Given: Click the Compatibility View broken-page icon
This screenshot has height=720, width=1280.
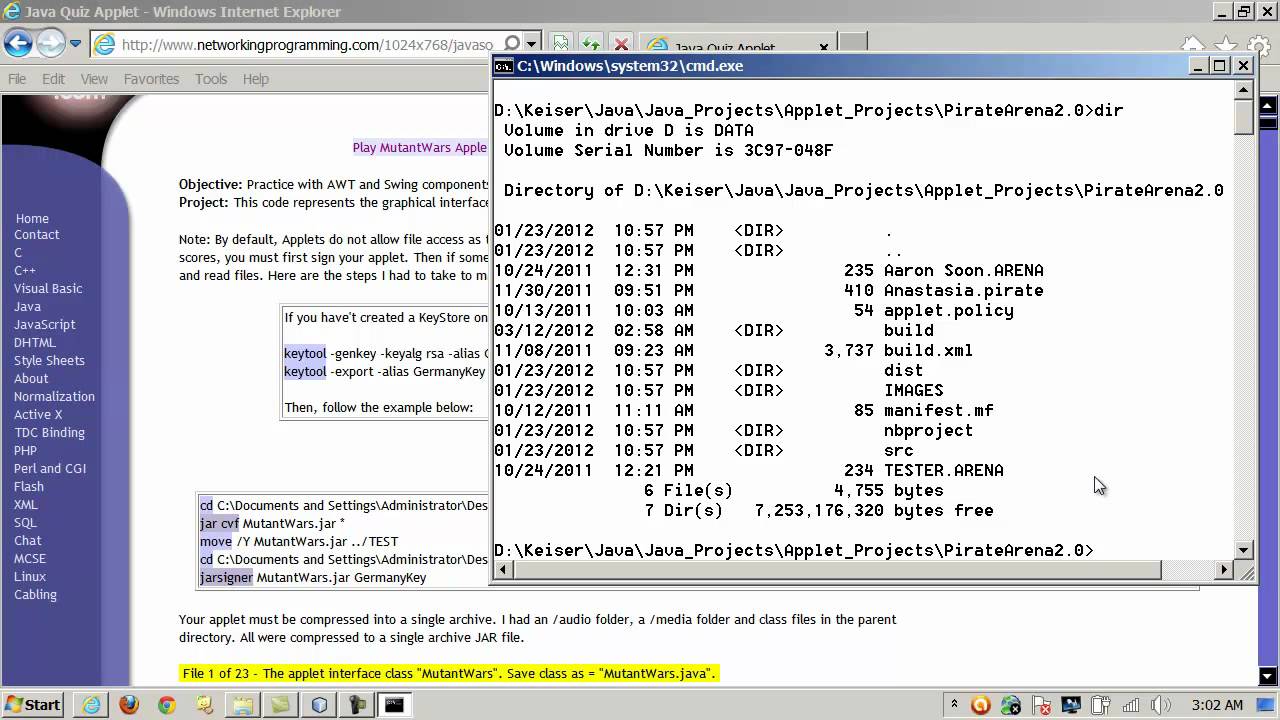Looking at the screenshot, I should 560,44.
